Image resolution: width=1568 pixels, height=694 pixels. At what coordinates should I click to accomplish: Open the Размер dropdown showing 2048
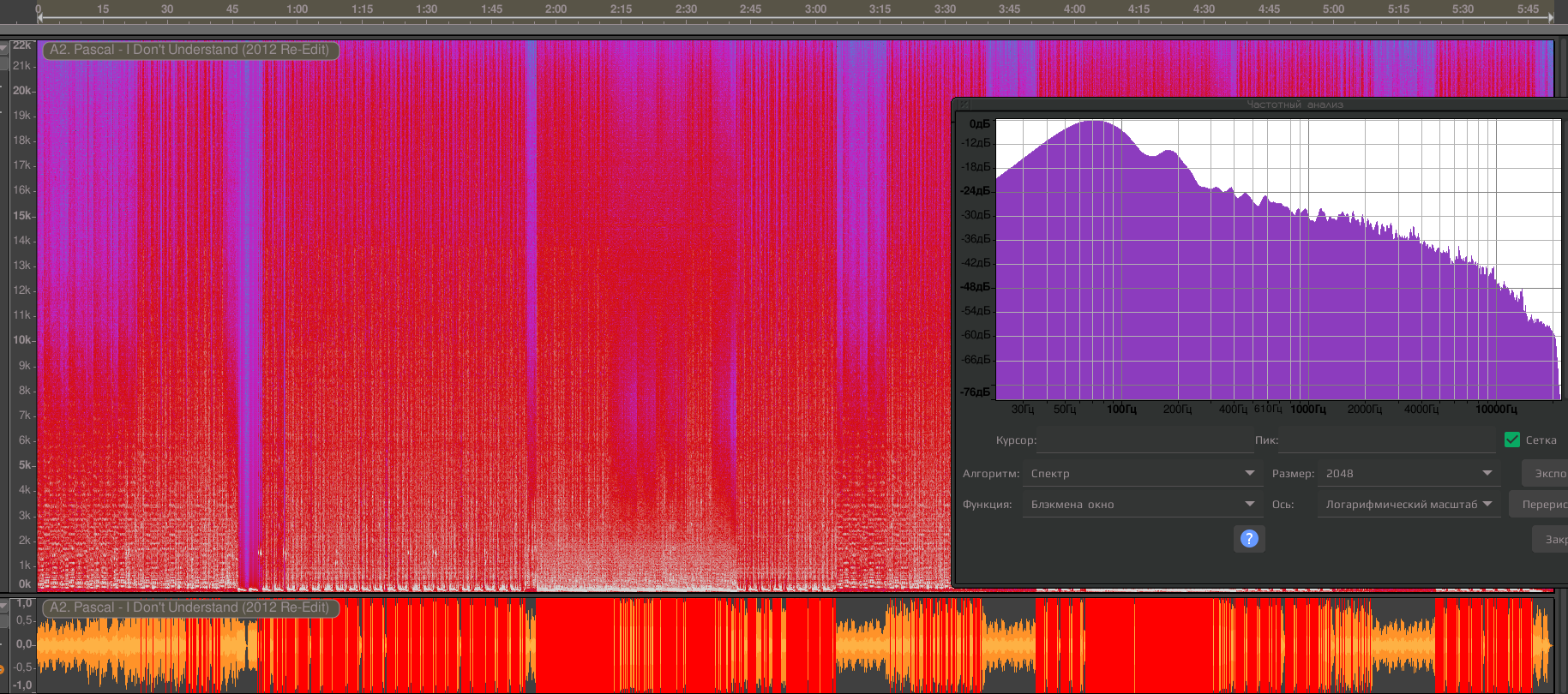point(1409,473)
